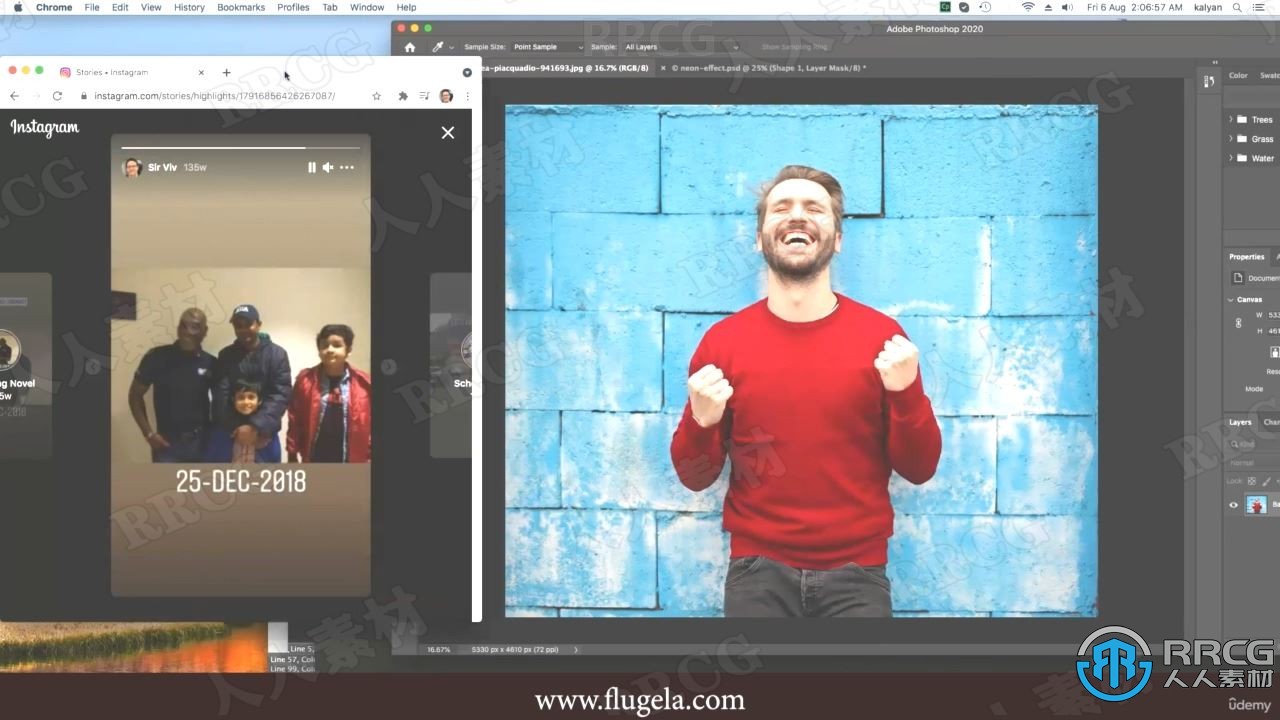The height and width of the screenshot is (720, 1280).
Task: Expand the Trees swatch folder
Action: 1230,119
